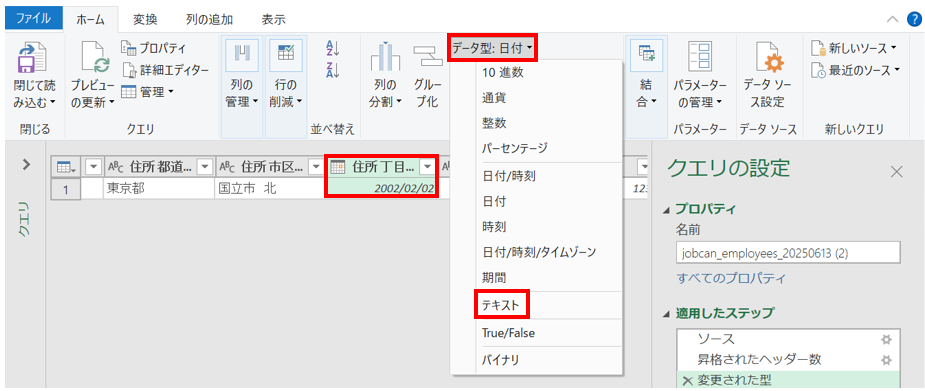Choose 時刻 data type

(x=493, y=226)
